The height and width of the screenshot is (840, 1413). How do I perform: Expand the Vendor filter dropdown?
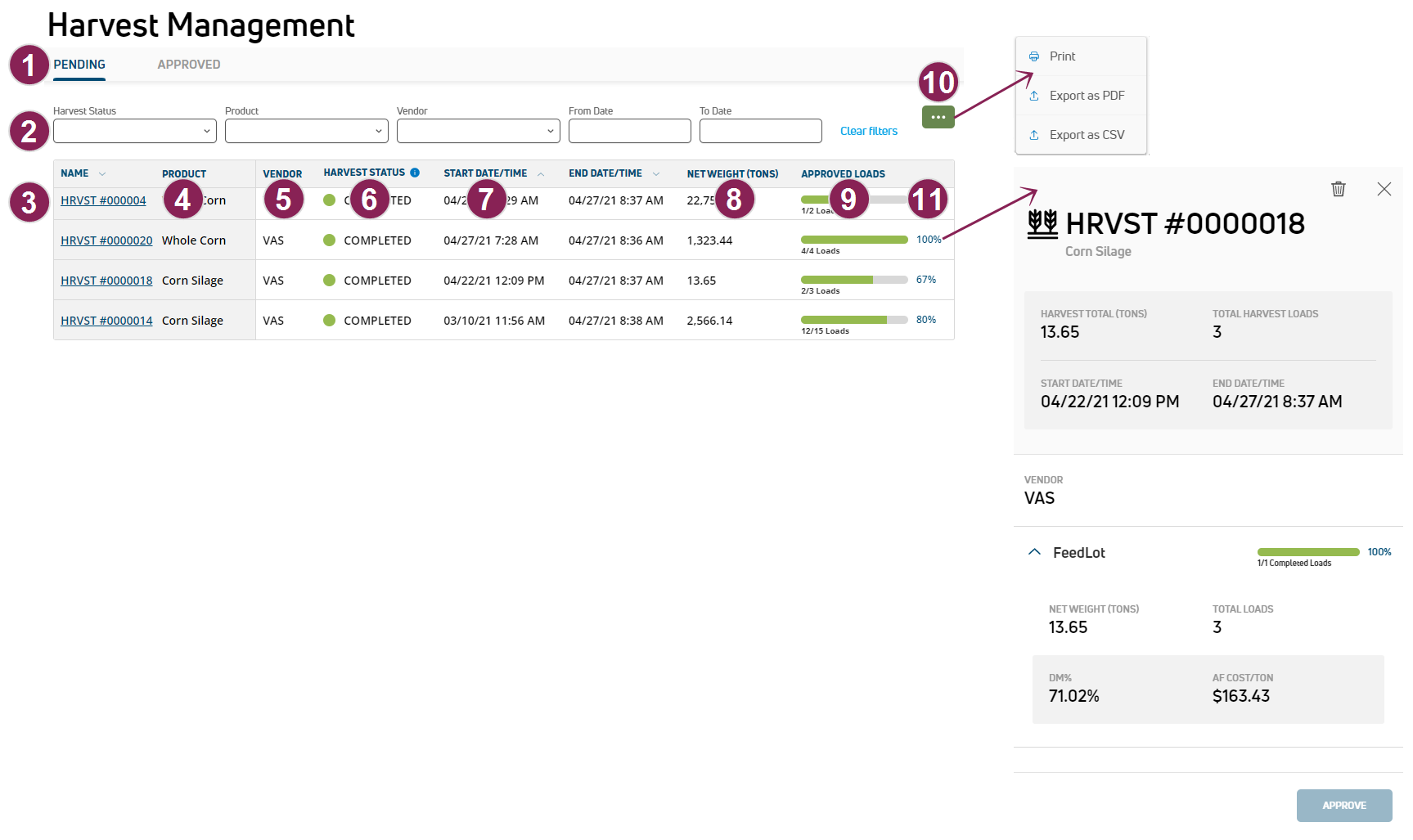pos(478,131)
